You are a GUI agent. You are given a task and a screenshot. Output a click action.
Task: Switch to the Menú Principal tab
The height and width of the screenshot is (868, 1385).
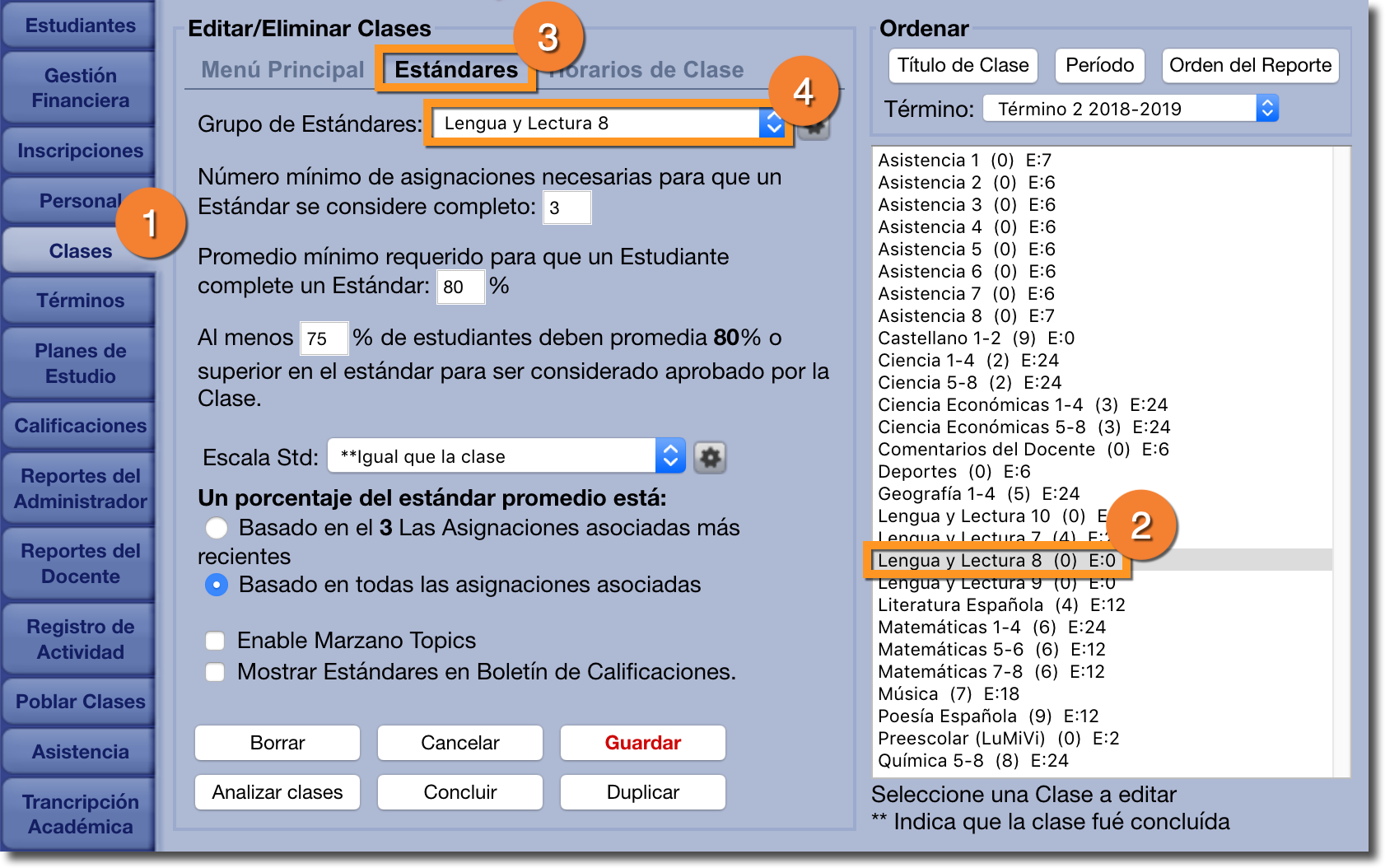[282, 70]
